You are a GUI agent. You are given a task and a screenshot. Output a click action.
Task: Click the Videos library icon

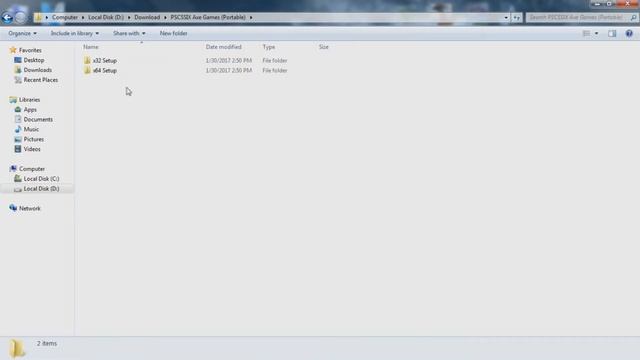pos(18,149)
